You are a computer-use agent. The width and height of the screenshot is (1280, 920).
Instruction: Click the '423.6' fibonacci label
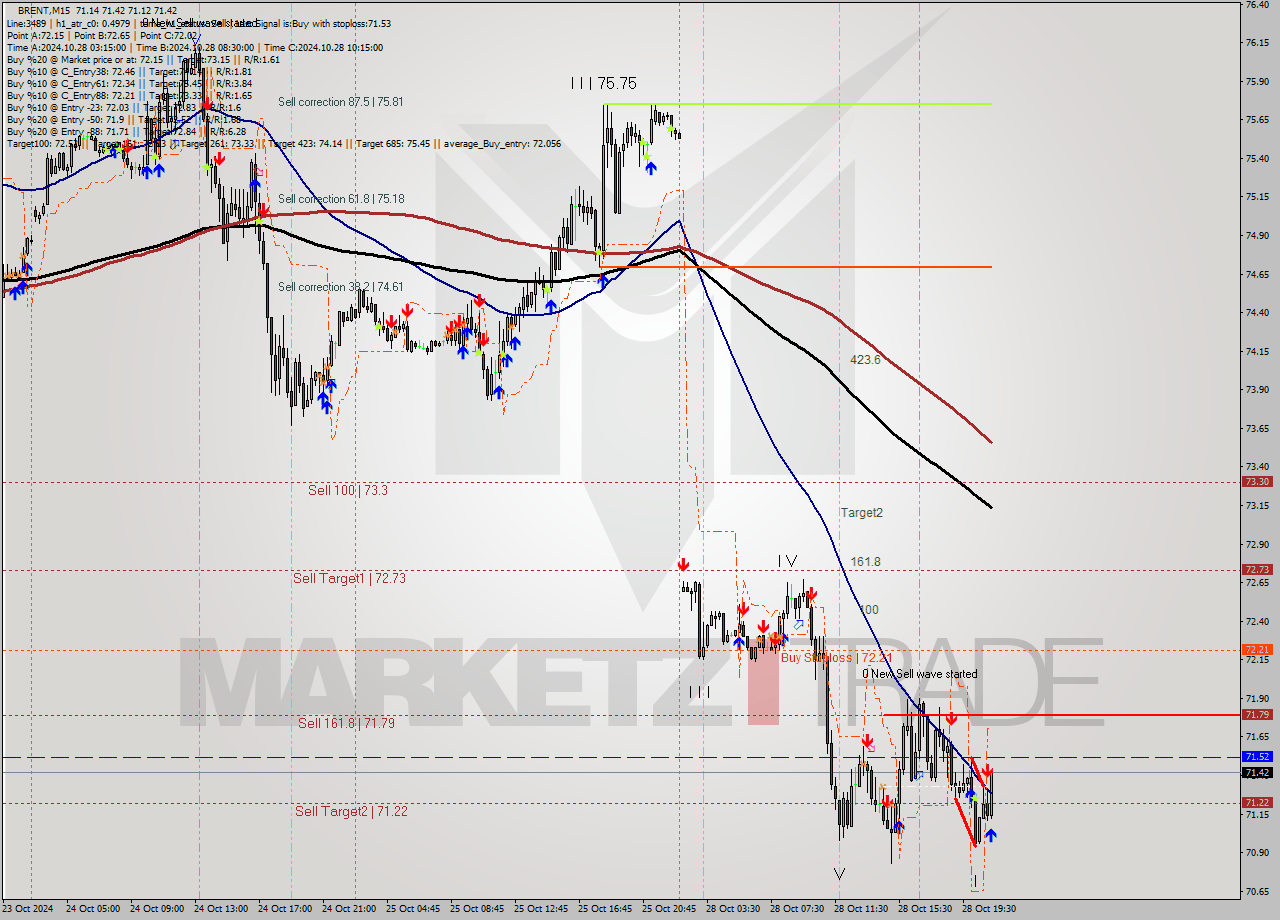865,360
